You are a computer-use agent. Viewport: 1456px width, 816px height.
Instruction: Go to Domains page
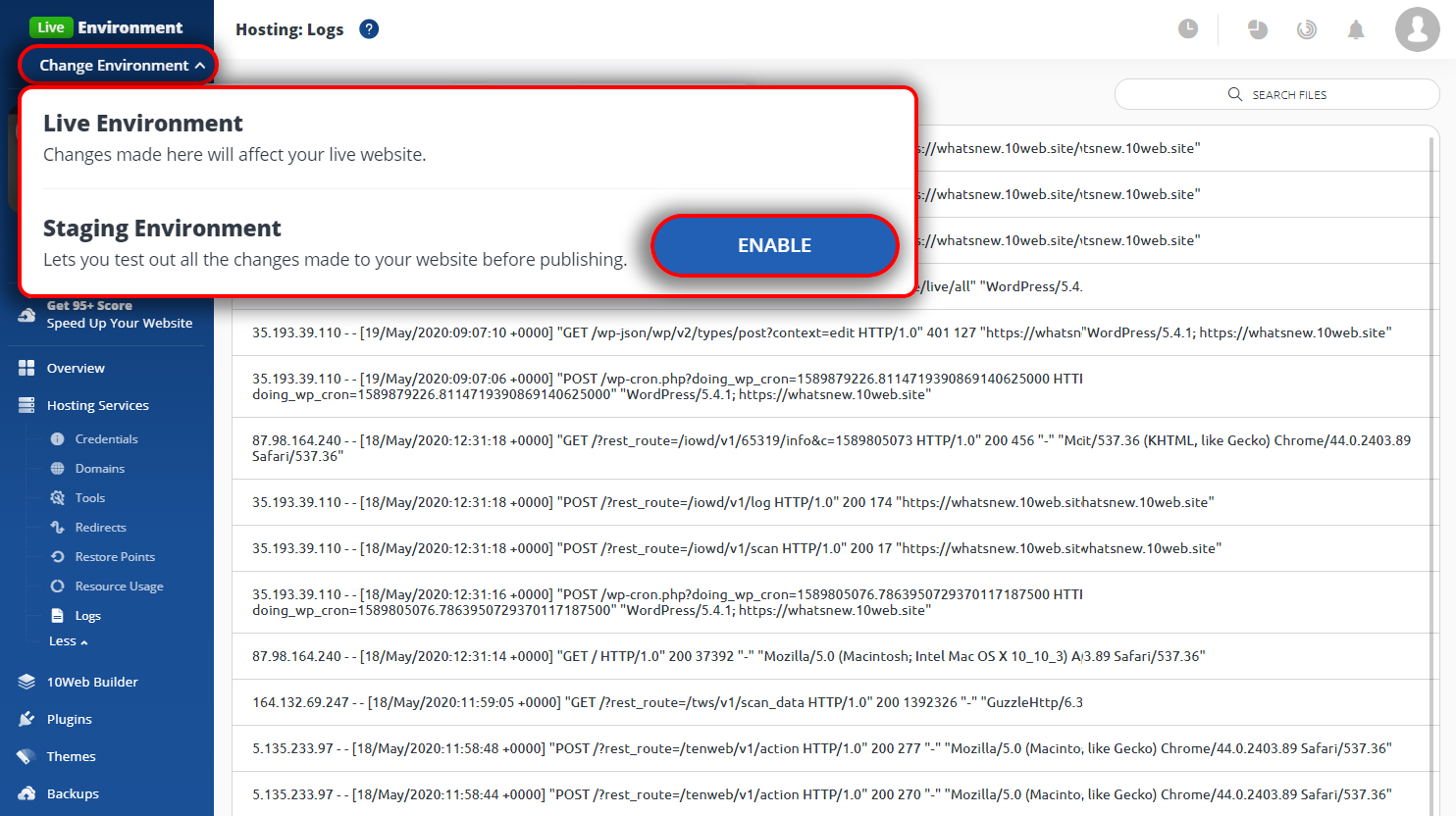point(100,469)
